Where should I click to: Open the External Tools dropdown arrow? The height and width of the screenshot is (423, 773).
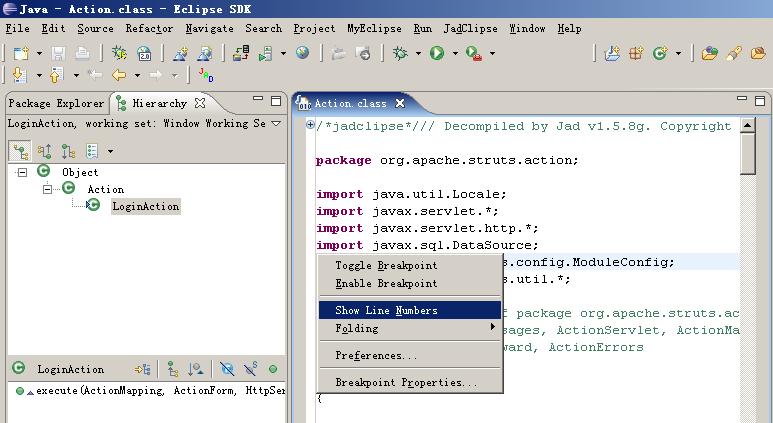point(492,53)
